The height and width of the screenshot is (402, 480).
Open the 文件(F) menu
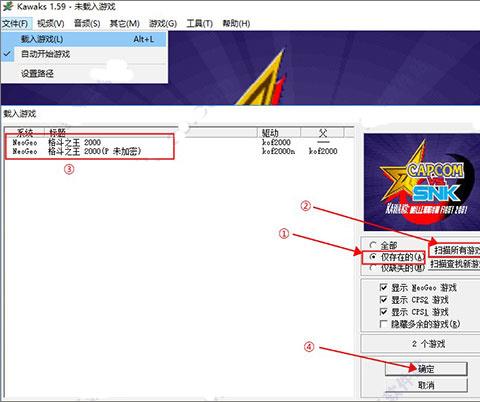(15, 23)
